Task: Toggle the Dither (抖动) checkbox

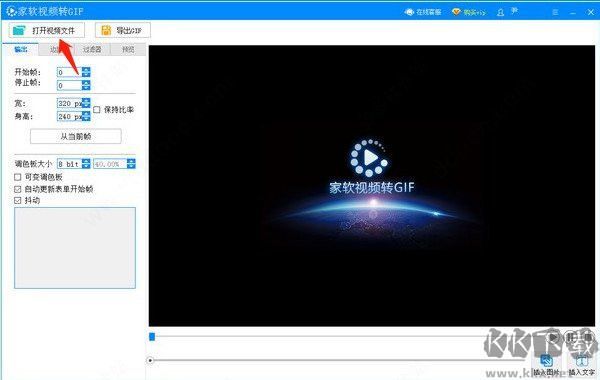Action: tap(18, 201)
